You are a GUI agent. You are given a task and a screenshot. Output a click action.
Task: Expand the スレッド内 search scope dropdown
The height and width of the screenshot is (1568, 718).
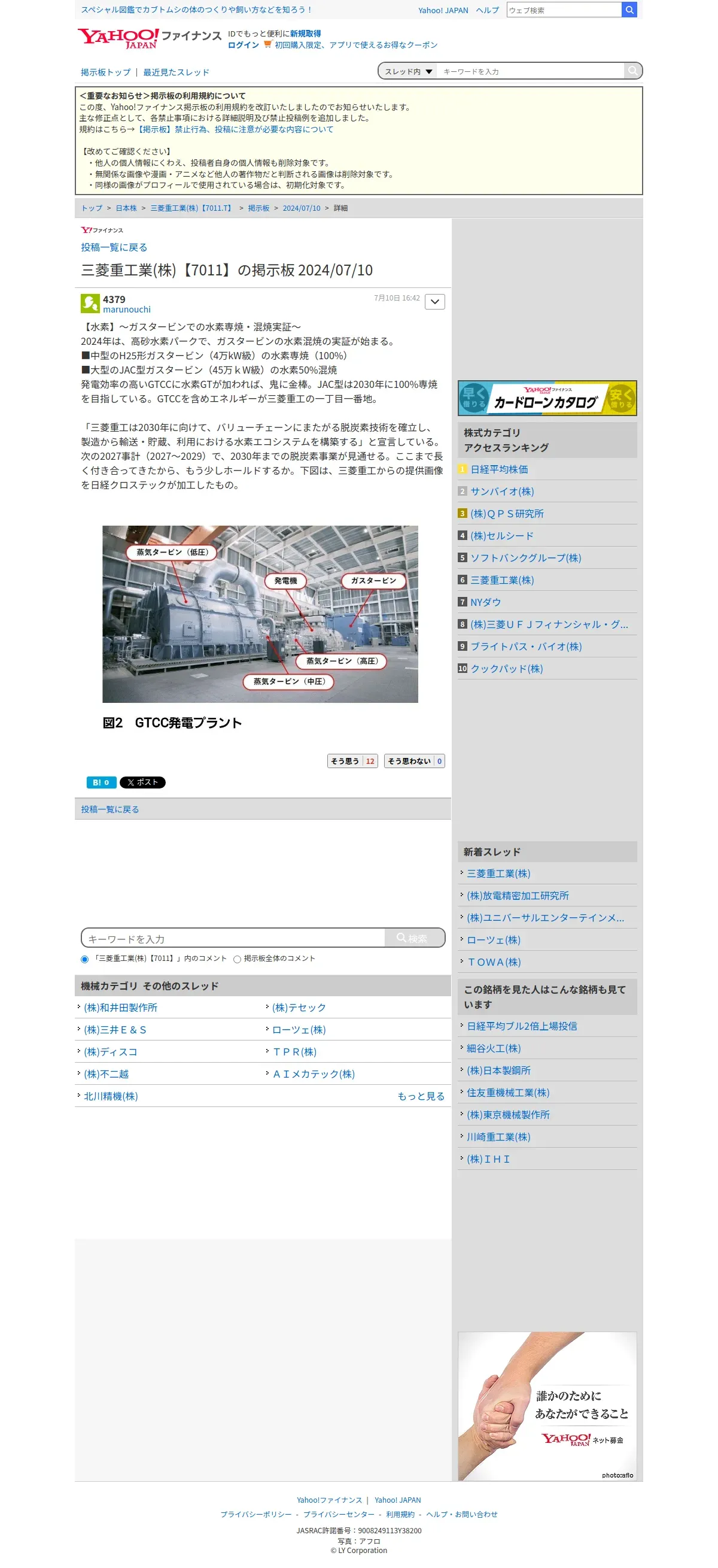coord(407,71)
